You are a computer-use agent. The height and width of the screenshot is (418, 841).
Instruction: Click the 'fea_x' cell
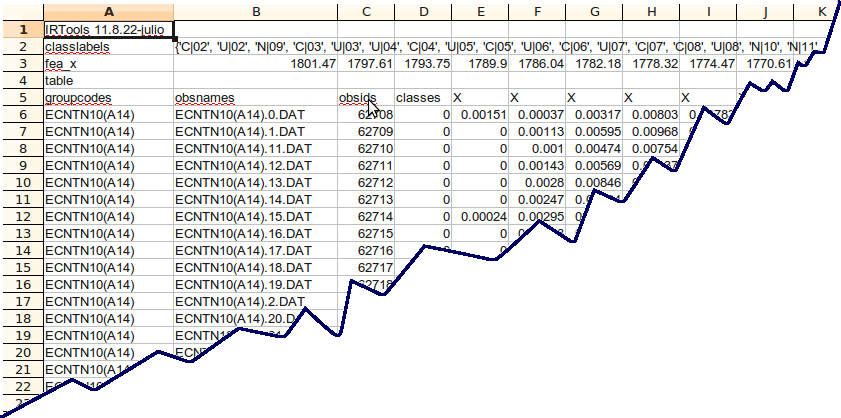(109, 64)
